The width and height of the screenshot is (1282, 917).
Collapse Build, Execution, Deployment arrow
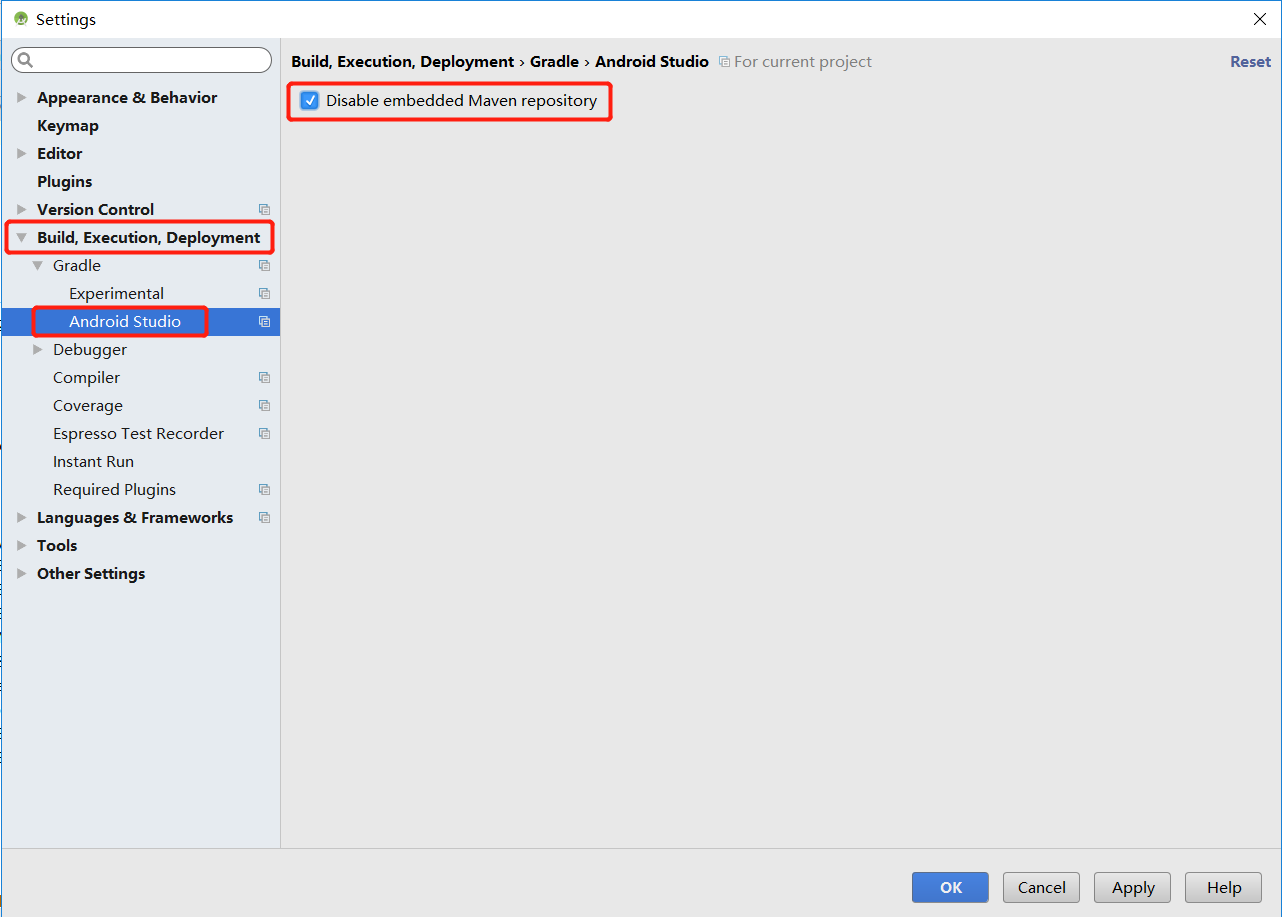[21, 238]
